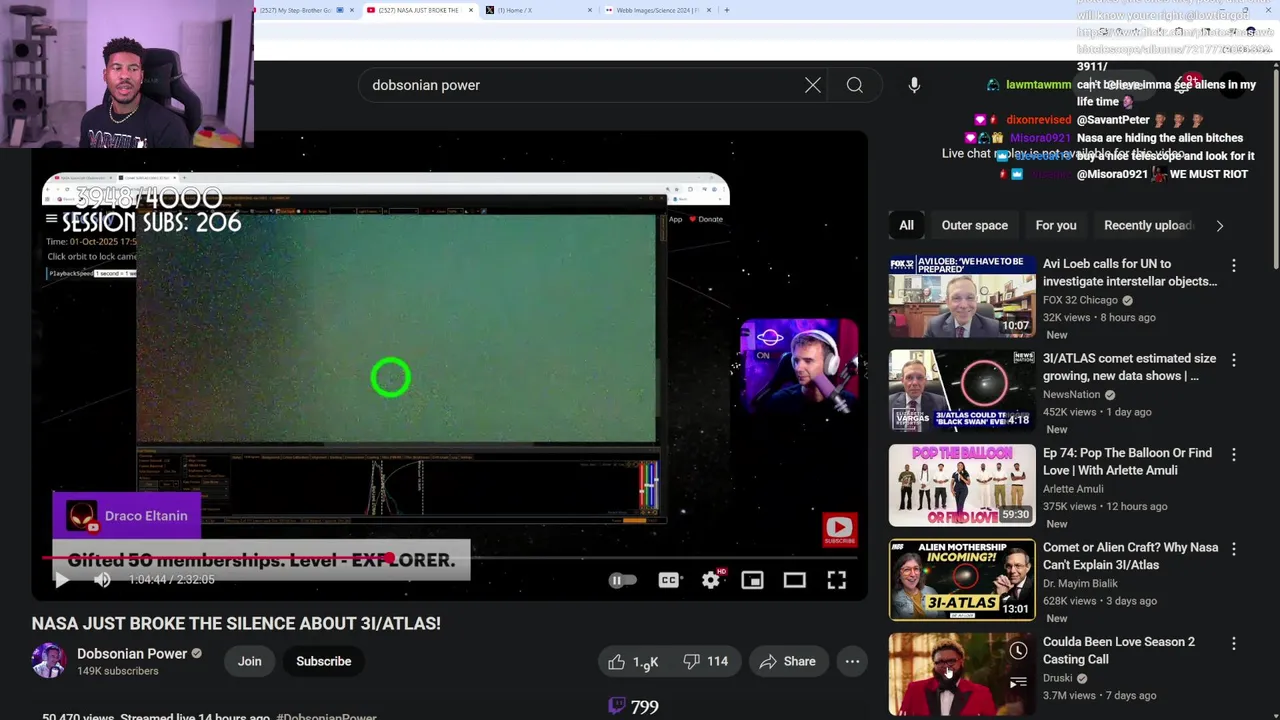Enter fullscreen mode

[x=836, y=580]
